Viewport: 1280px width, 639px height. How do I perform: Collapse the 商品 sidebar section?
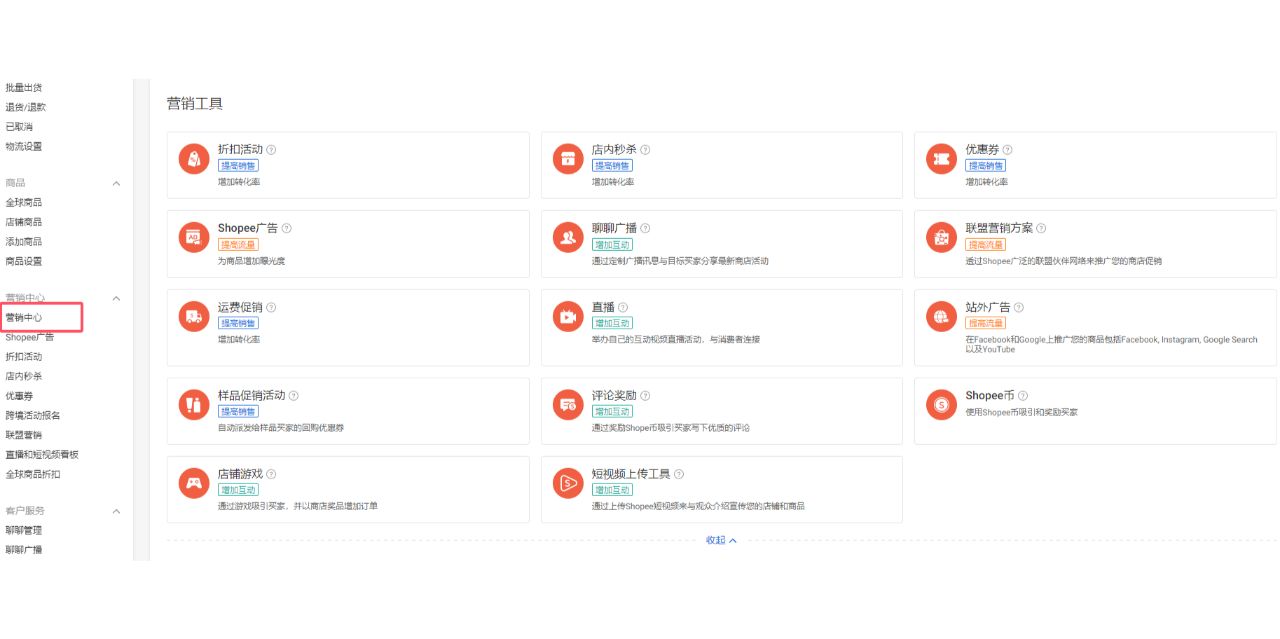pos(116,183)
